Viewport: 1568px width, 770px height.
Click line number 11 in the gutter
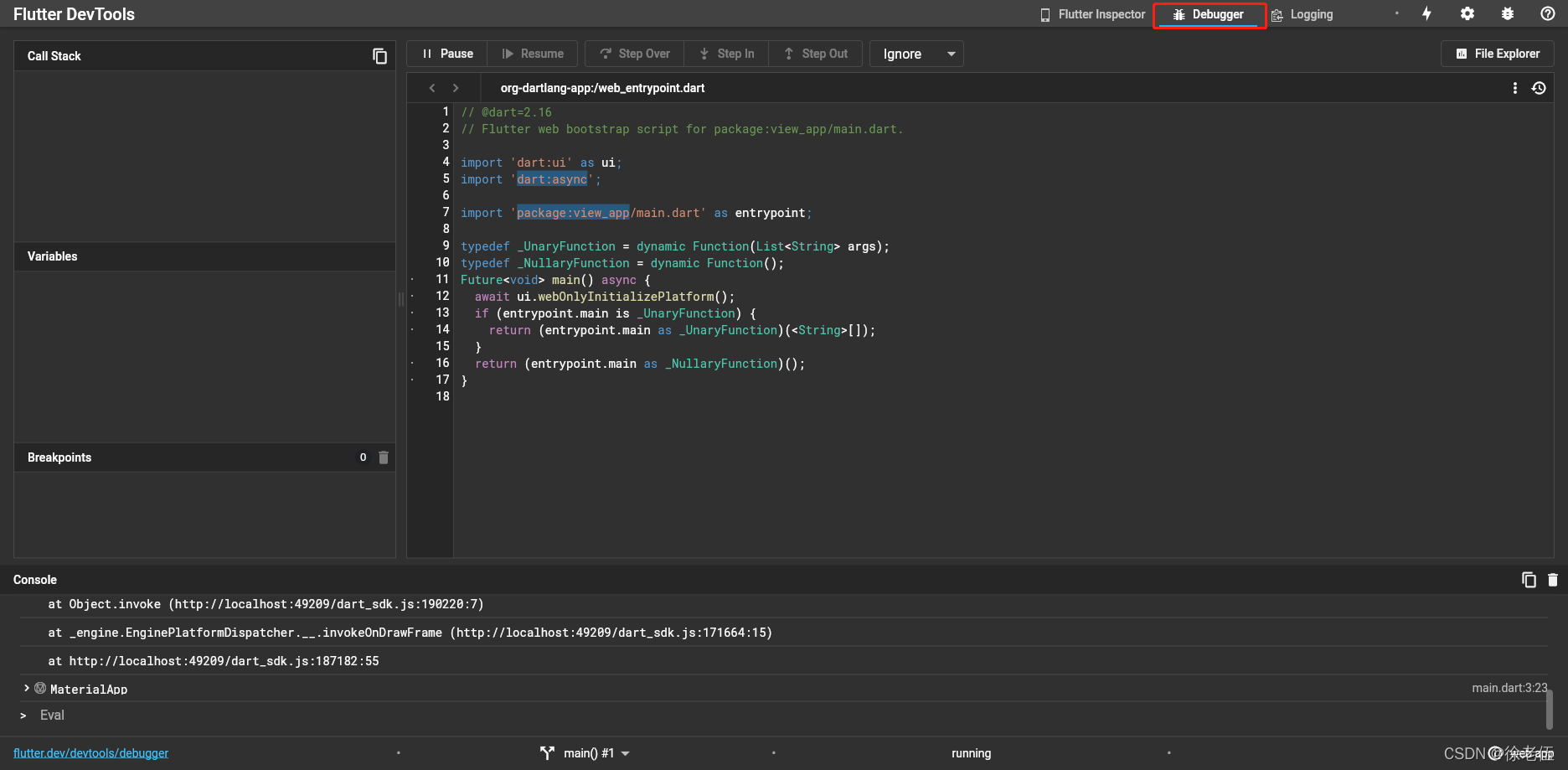[x=442, y=279]
